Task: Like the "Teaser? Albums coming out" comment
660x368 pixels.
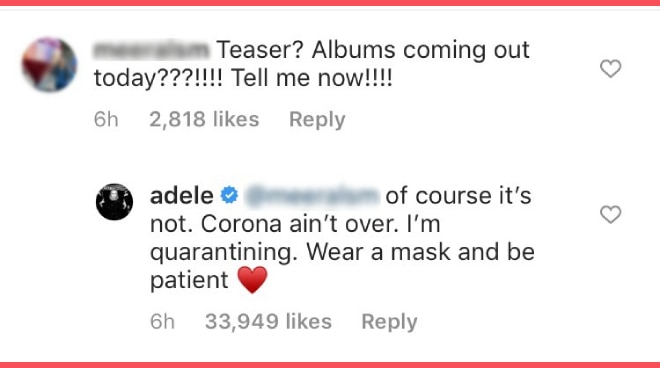Action: point(610,69)
